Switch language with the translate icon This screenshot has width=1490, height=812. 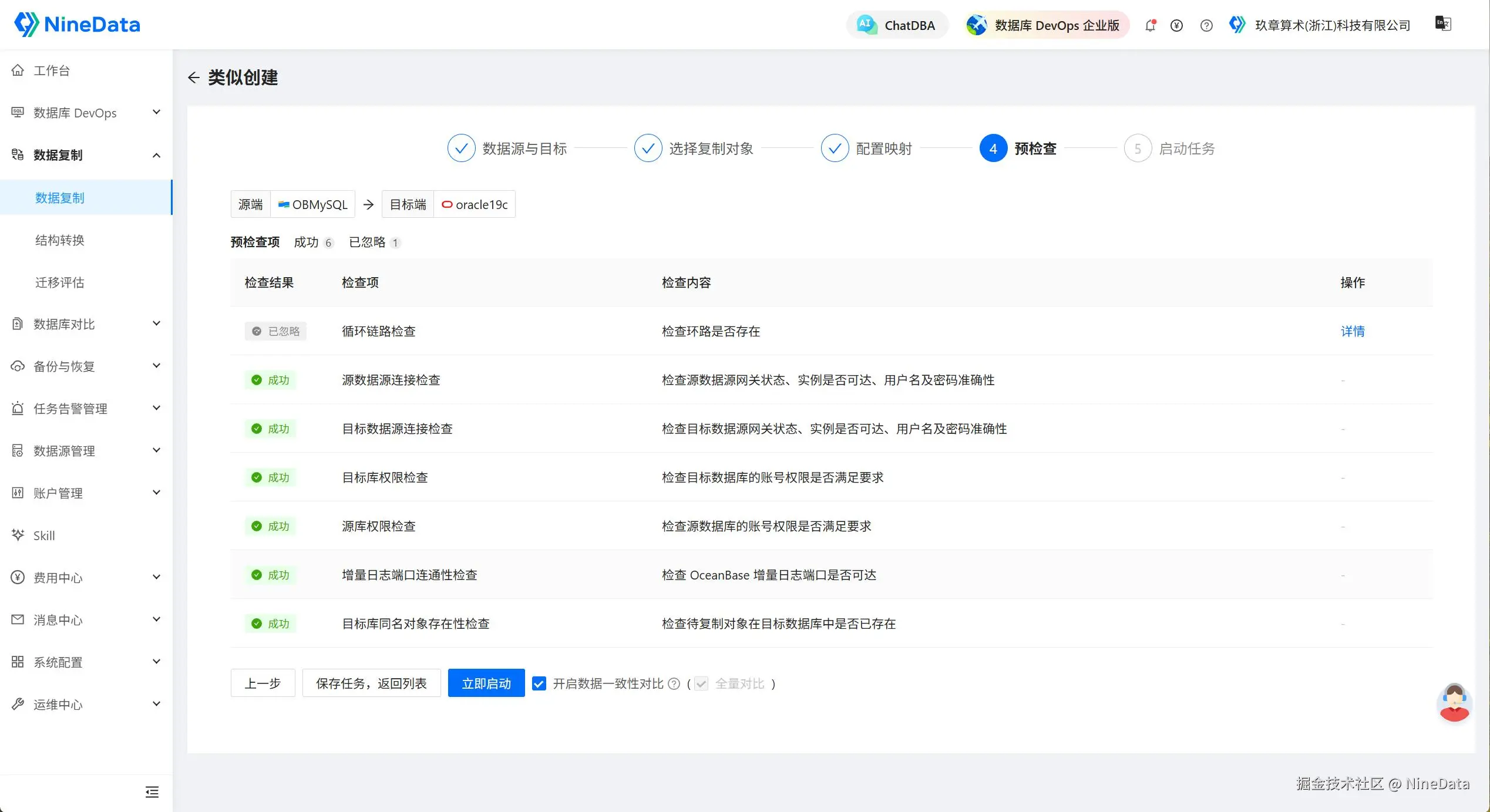coord(1443,23)
